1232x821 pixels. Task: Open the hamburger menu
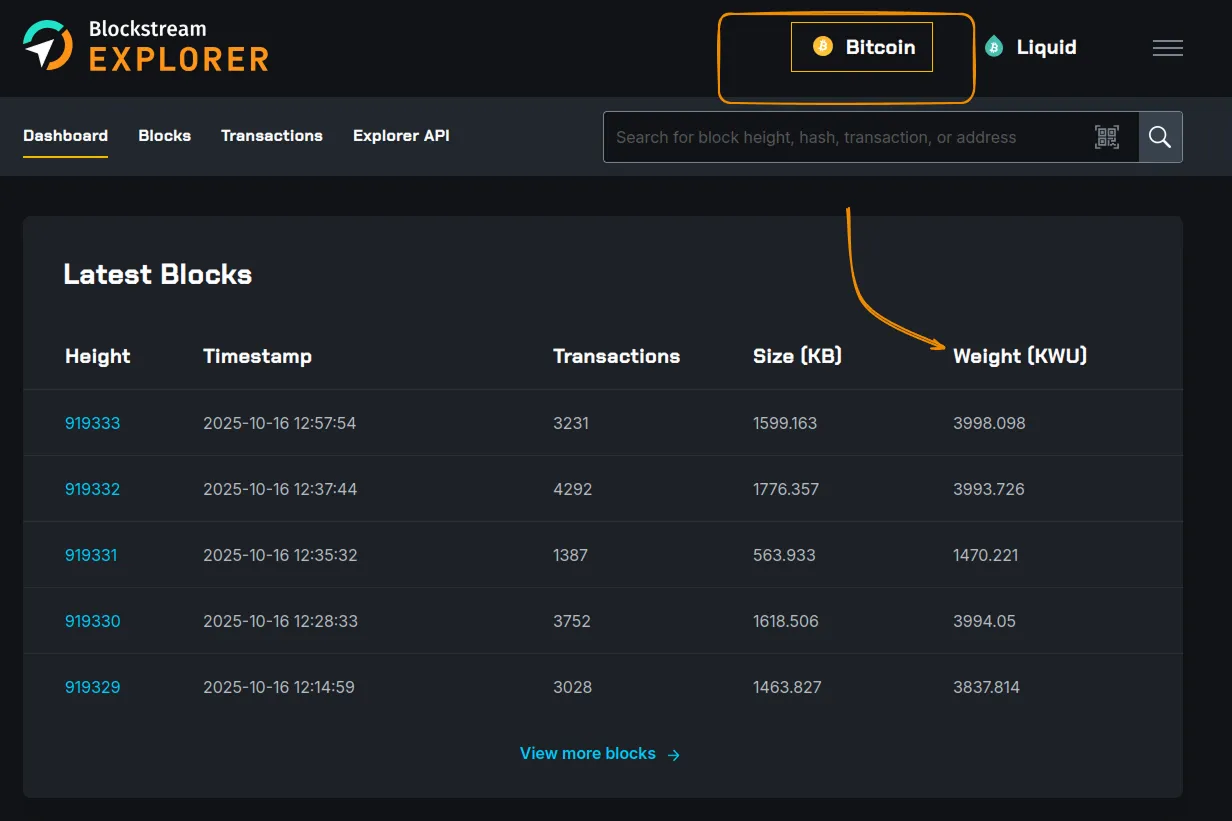tap(1167, 48)
